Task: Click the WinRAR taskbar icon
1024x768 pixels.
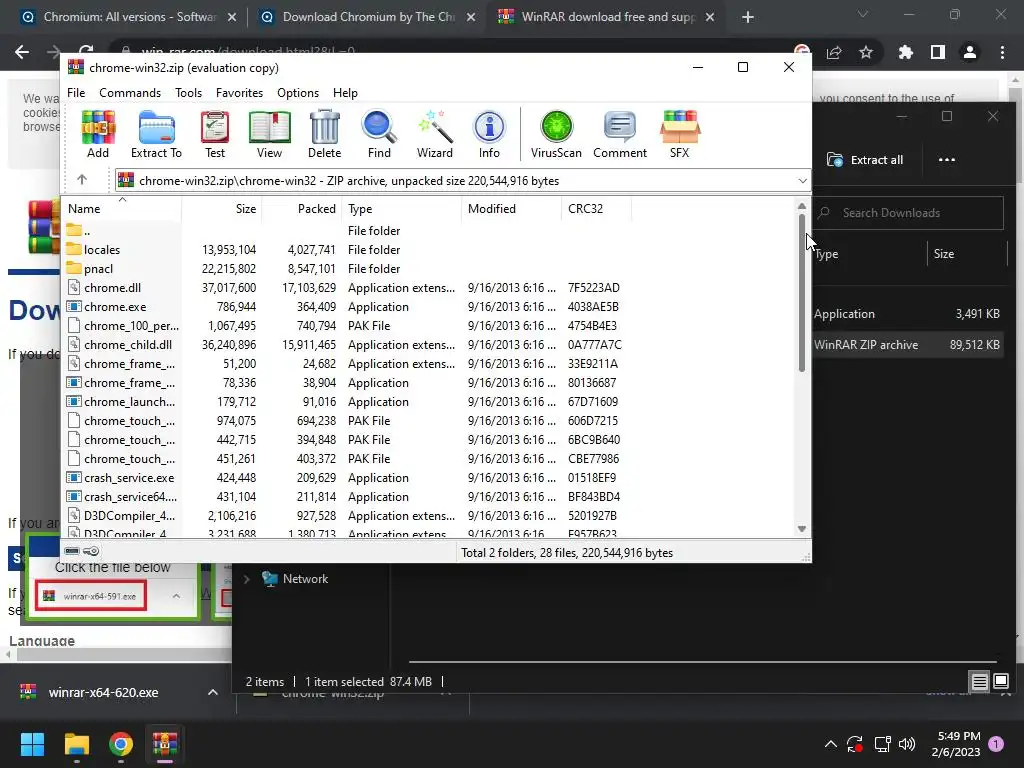Action: (165, 744)
